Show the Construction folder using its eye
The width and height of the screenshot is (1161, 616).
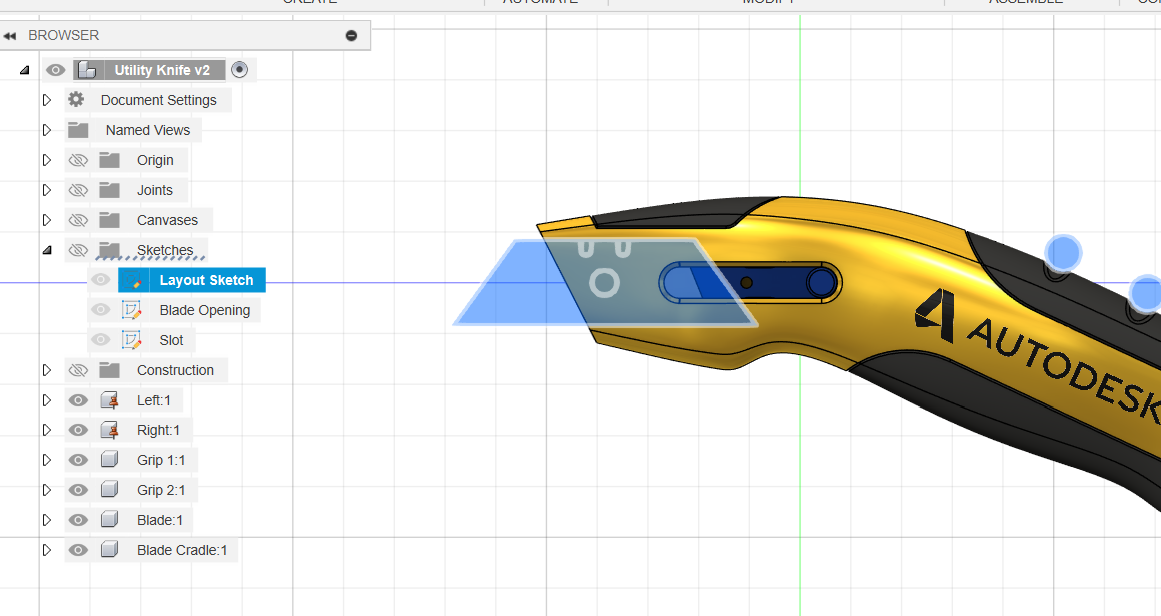(78, 370)
